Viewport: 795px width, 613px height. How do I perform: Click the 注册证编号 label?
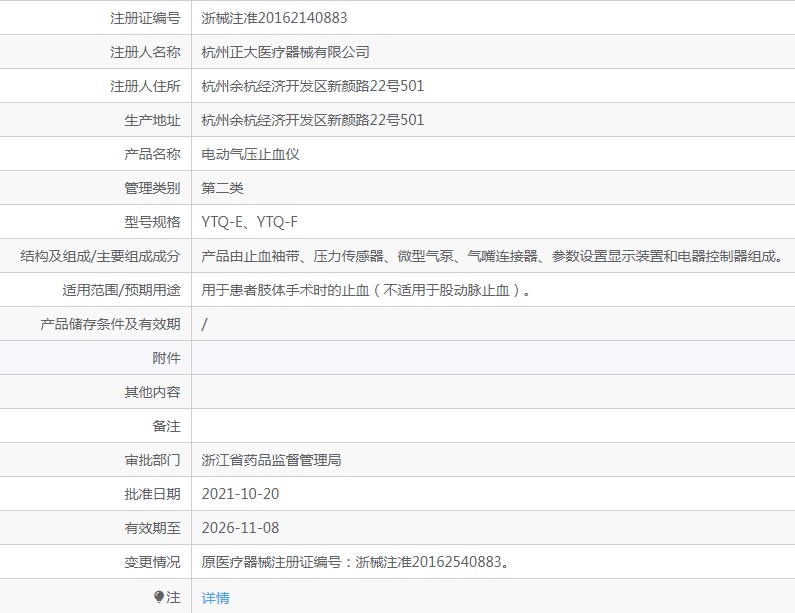145,18
